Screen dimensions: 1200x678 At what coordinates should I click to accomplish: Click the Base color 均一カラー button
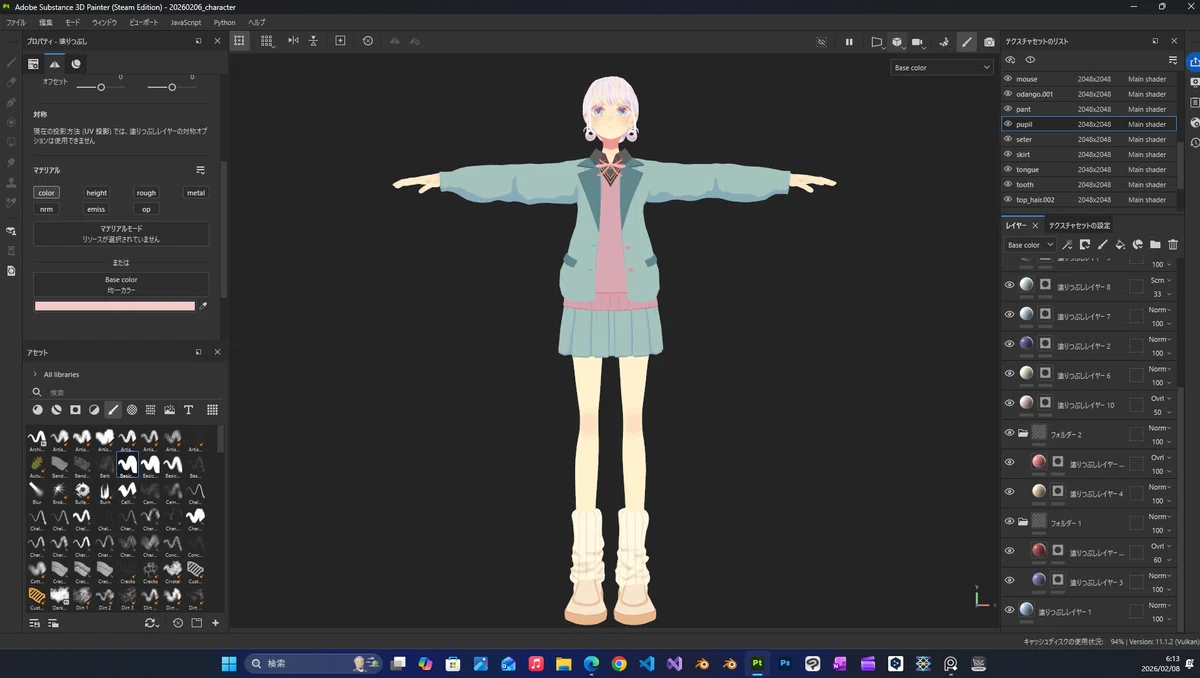[121, 284]
